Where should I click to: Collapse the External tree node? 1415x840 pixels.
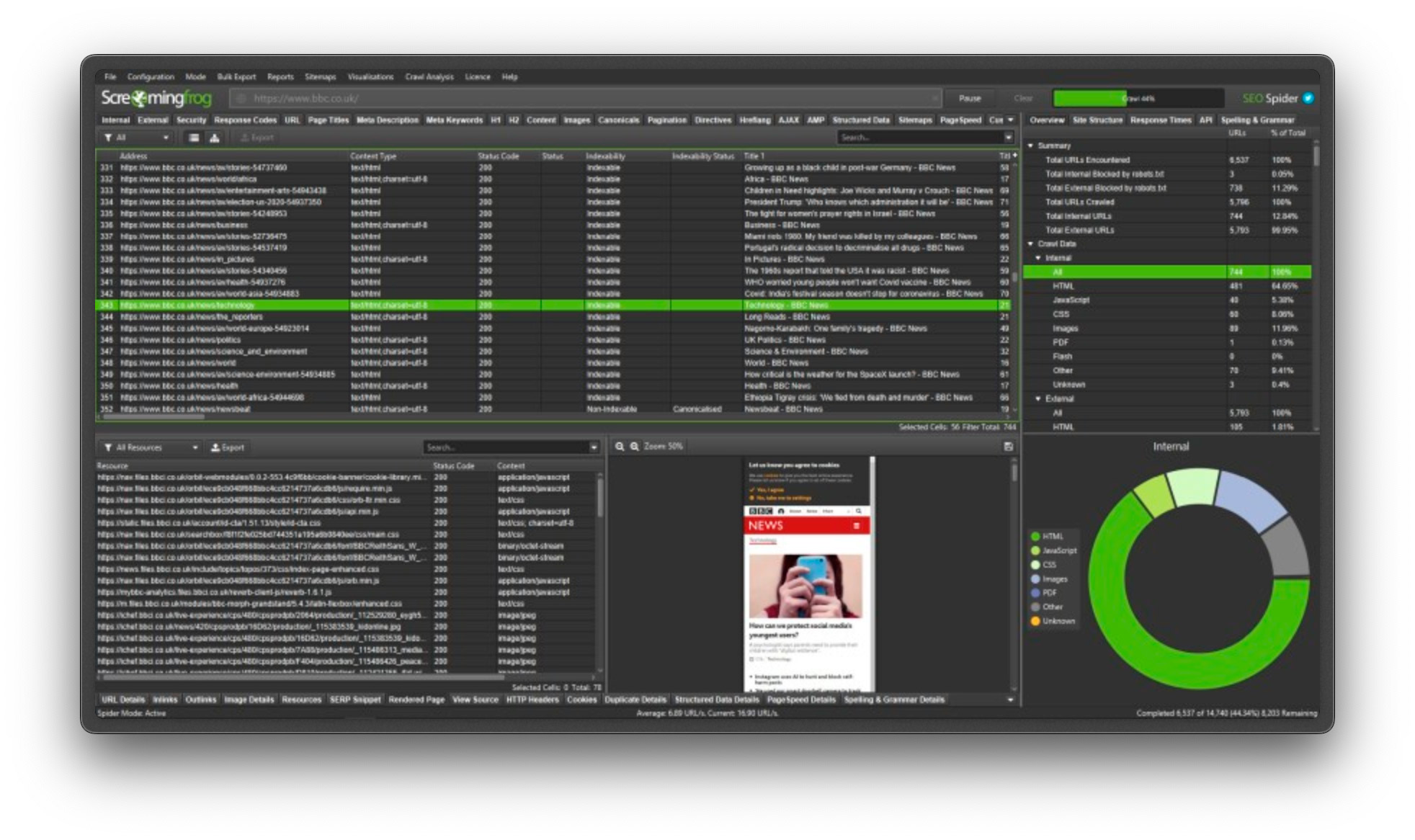click(1038, 398)
